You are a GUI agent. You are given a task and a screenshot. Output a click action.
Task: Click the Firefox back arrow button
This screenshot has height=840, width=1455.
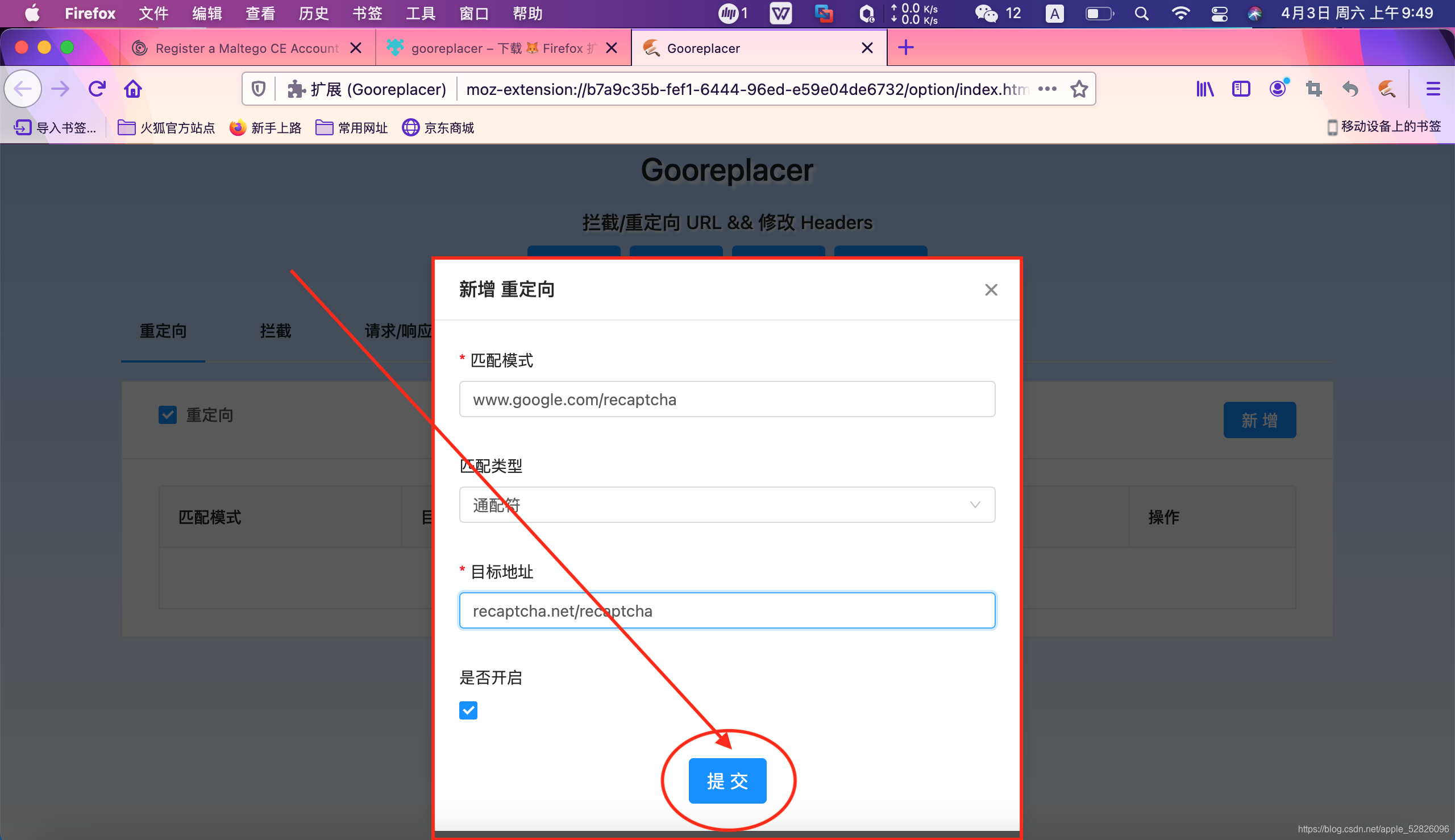click(23, 89)
